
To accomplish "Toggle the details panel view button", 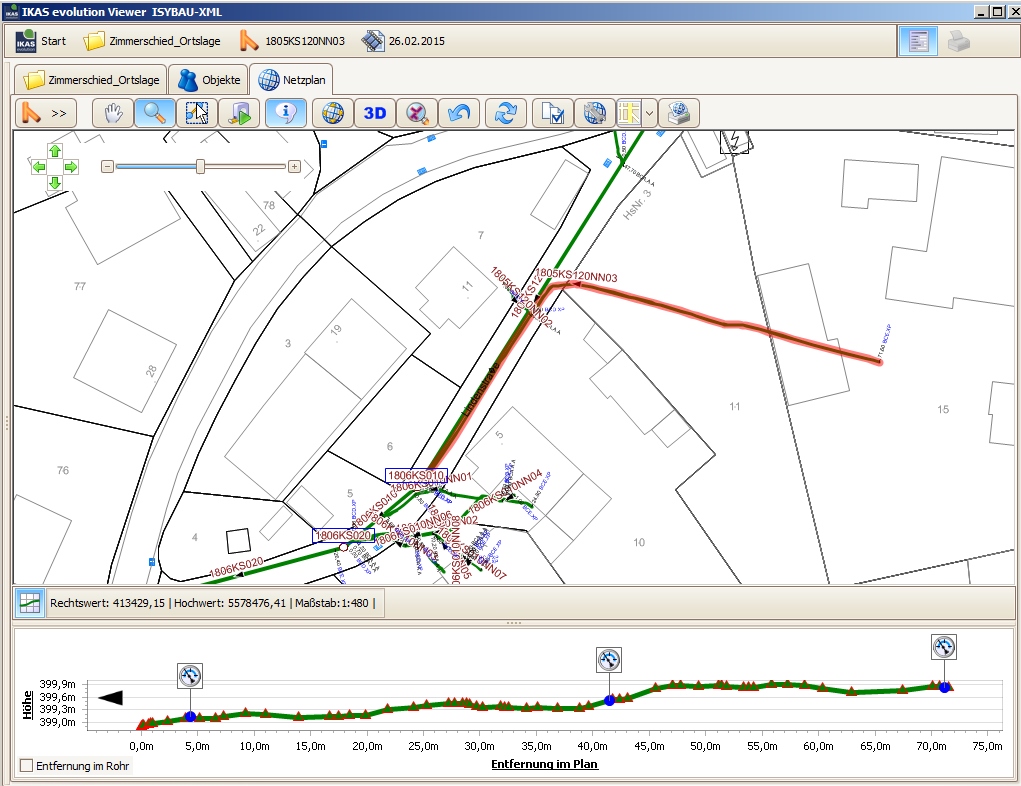I will pyautogui.click(x=917, y=42).
